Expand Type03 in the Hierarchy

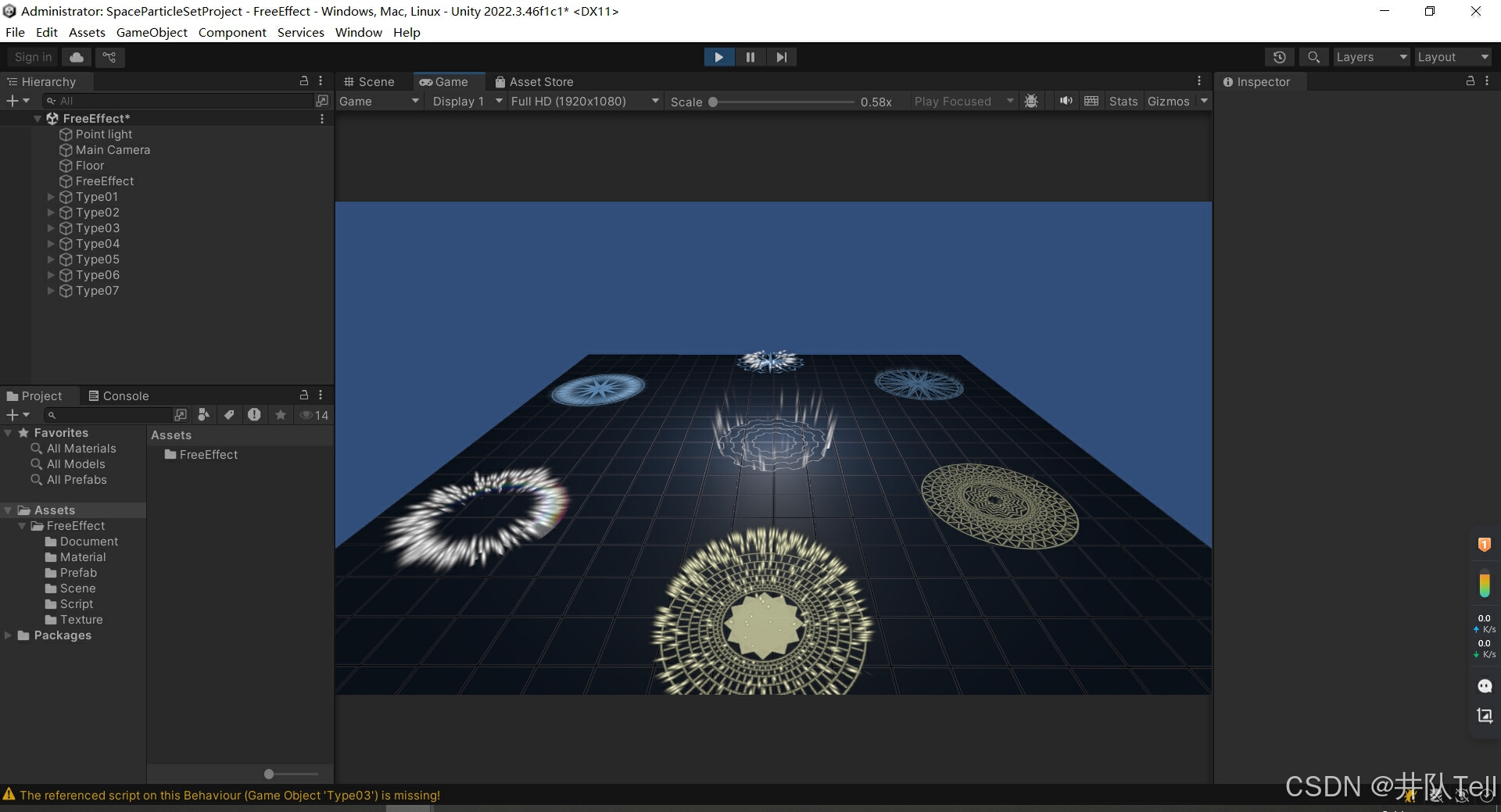pos(51,228)
